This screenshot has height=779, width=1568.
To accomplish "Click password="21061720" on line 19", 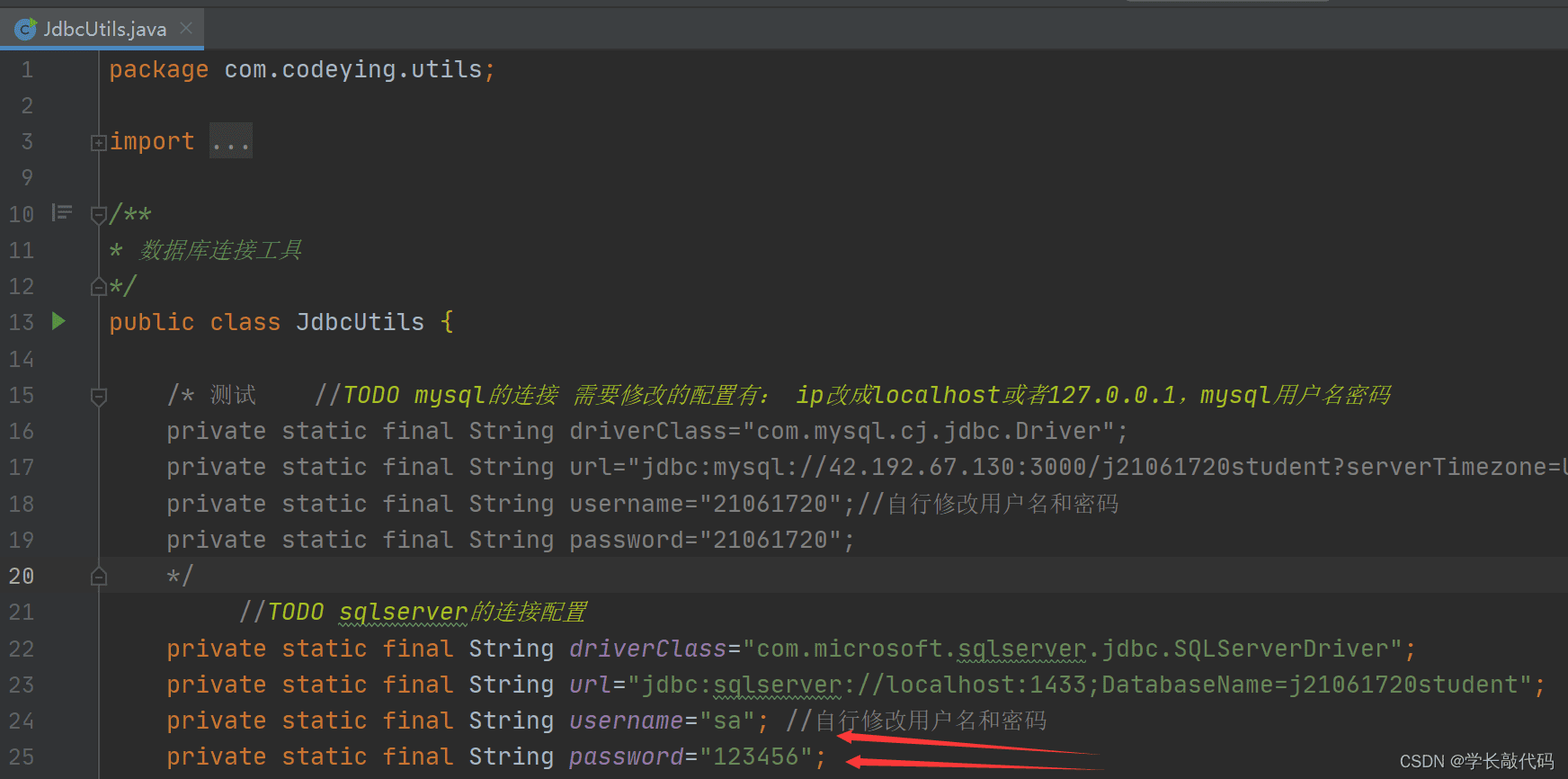I will [706, 540].
